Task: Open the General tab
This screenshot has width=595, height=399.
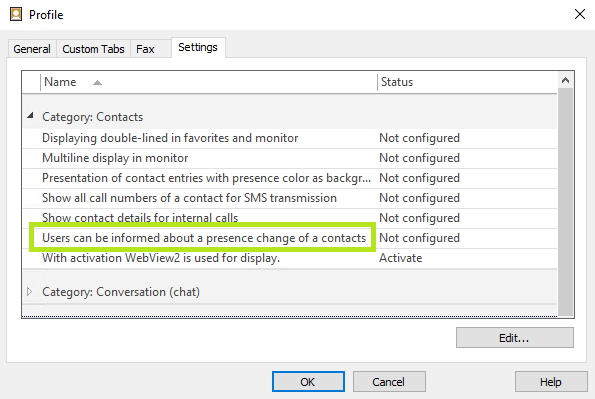Action: click(x=32, y=49)
